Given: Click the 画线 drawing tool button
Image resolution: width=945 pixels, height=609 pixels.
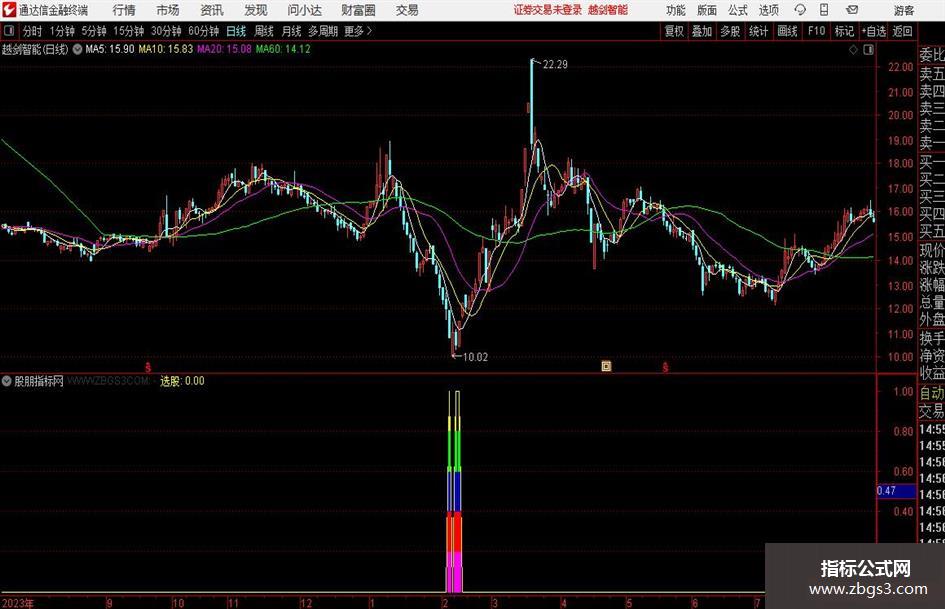Looking at the screenshot, I should [787, 31].
